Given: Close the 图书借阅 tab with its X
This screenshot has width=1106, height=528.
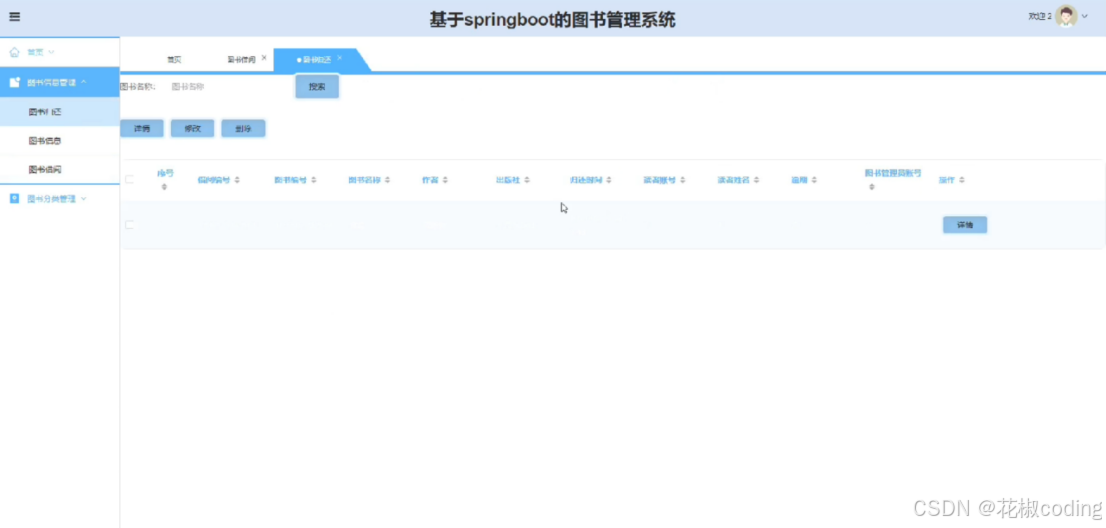Looking at the screenshot, I should 264,58.
